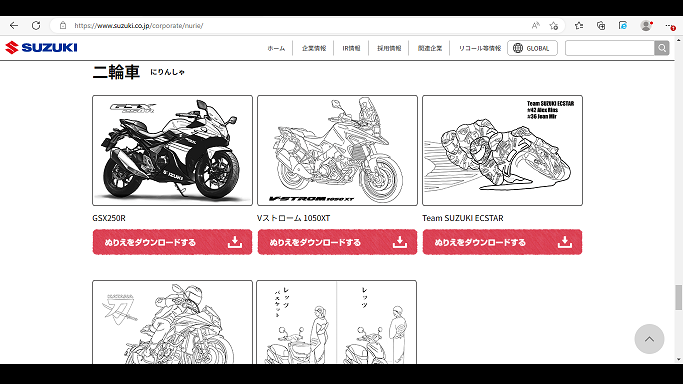This screenshot has width=683, height=384.
Task: Download the GSX250R coloring page
Action: (x=172, y=242)
